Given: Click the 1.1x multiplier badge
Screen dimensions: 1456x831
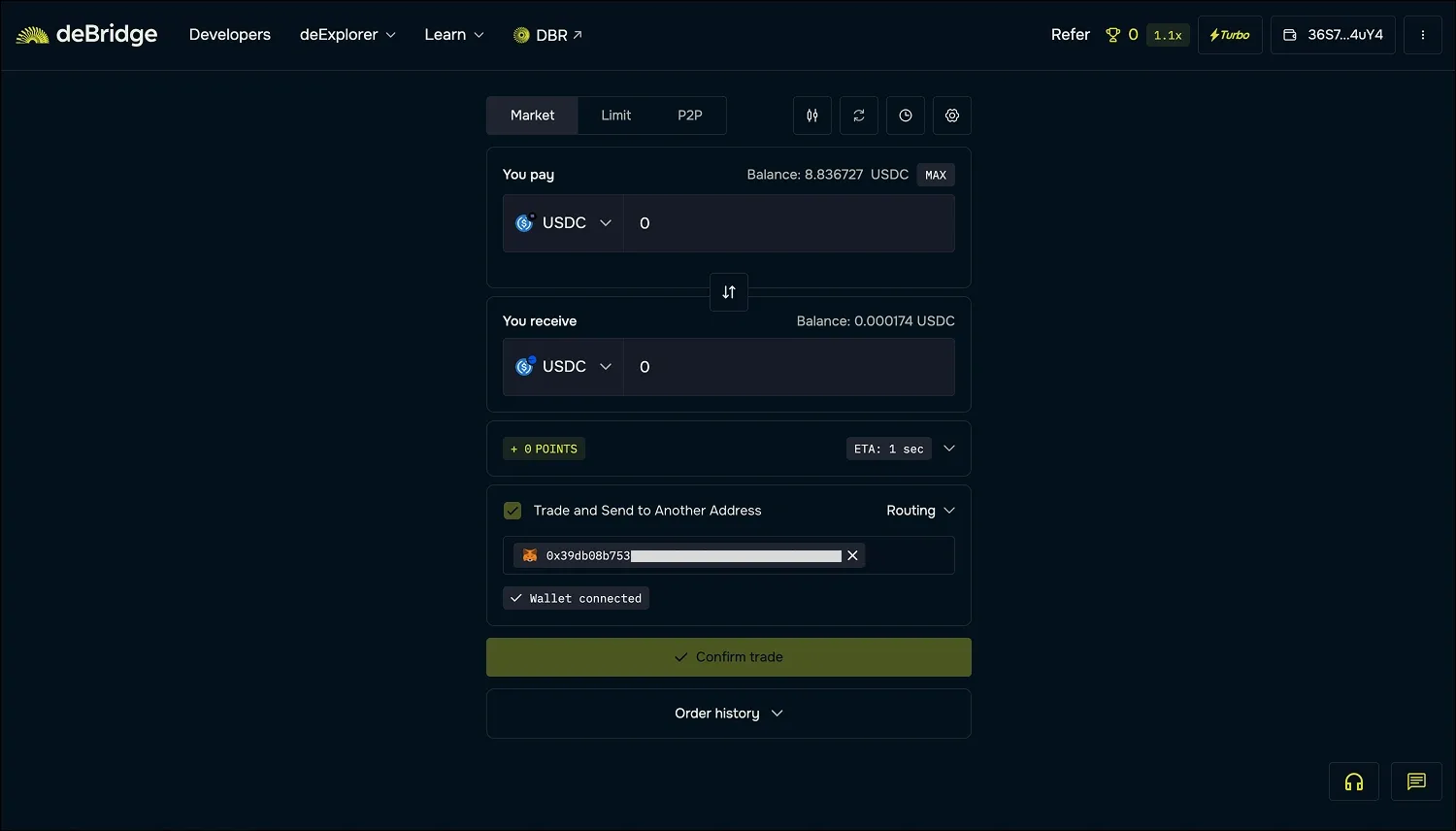Looking at the screenshot, I should [x=1168, y=35].
